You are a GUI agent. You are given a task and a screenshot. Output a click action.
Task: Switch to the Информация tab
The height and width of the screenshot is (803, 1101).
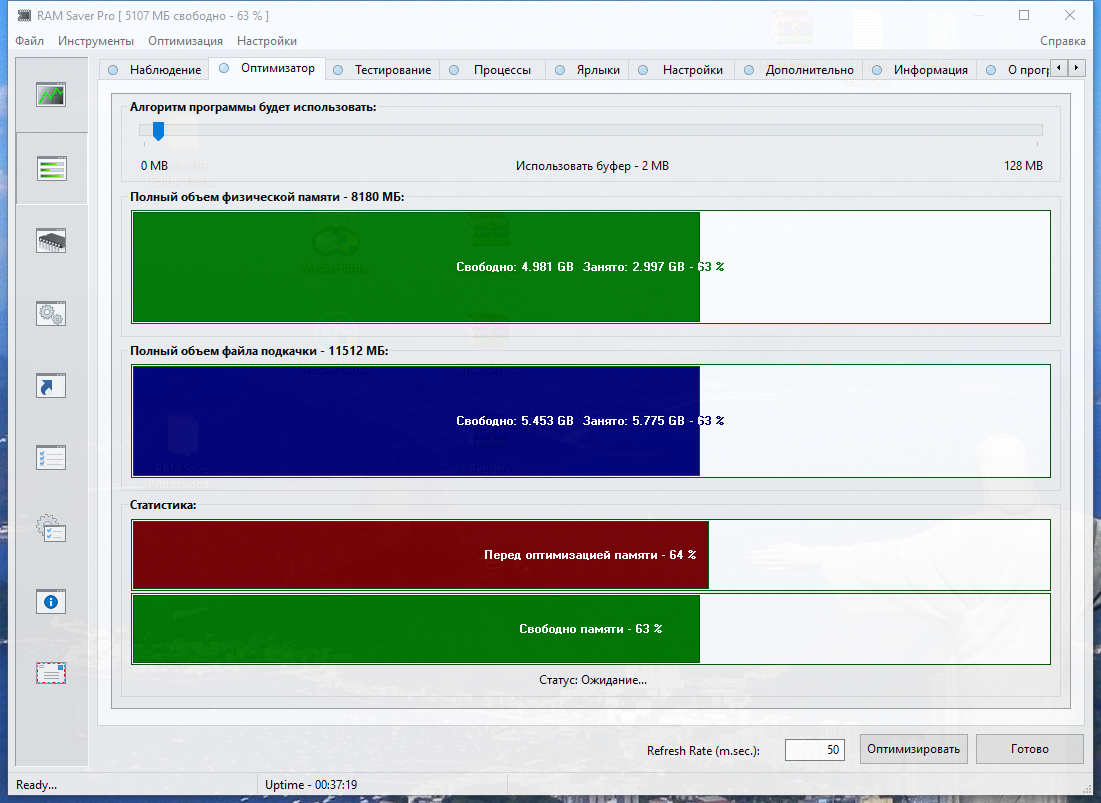[921, 69]
